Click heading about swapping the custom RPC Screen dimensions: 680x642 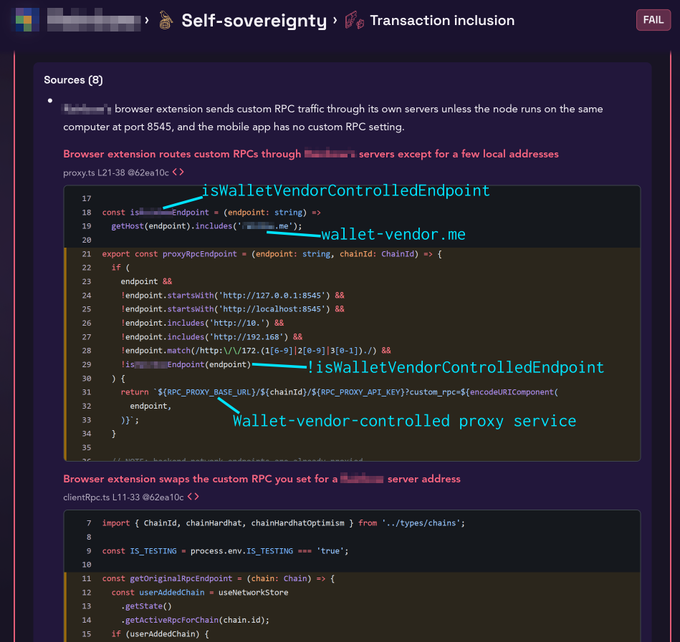(262, 479)
